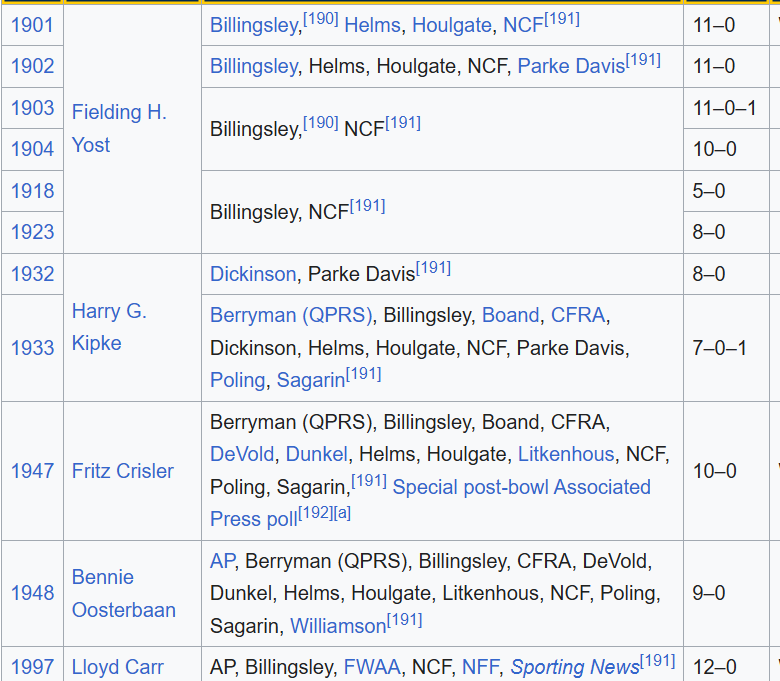
Task: Follow Berryman (QPRS) link in the 1933 row
Action: point(291,315)
